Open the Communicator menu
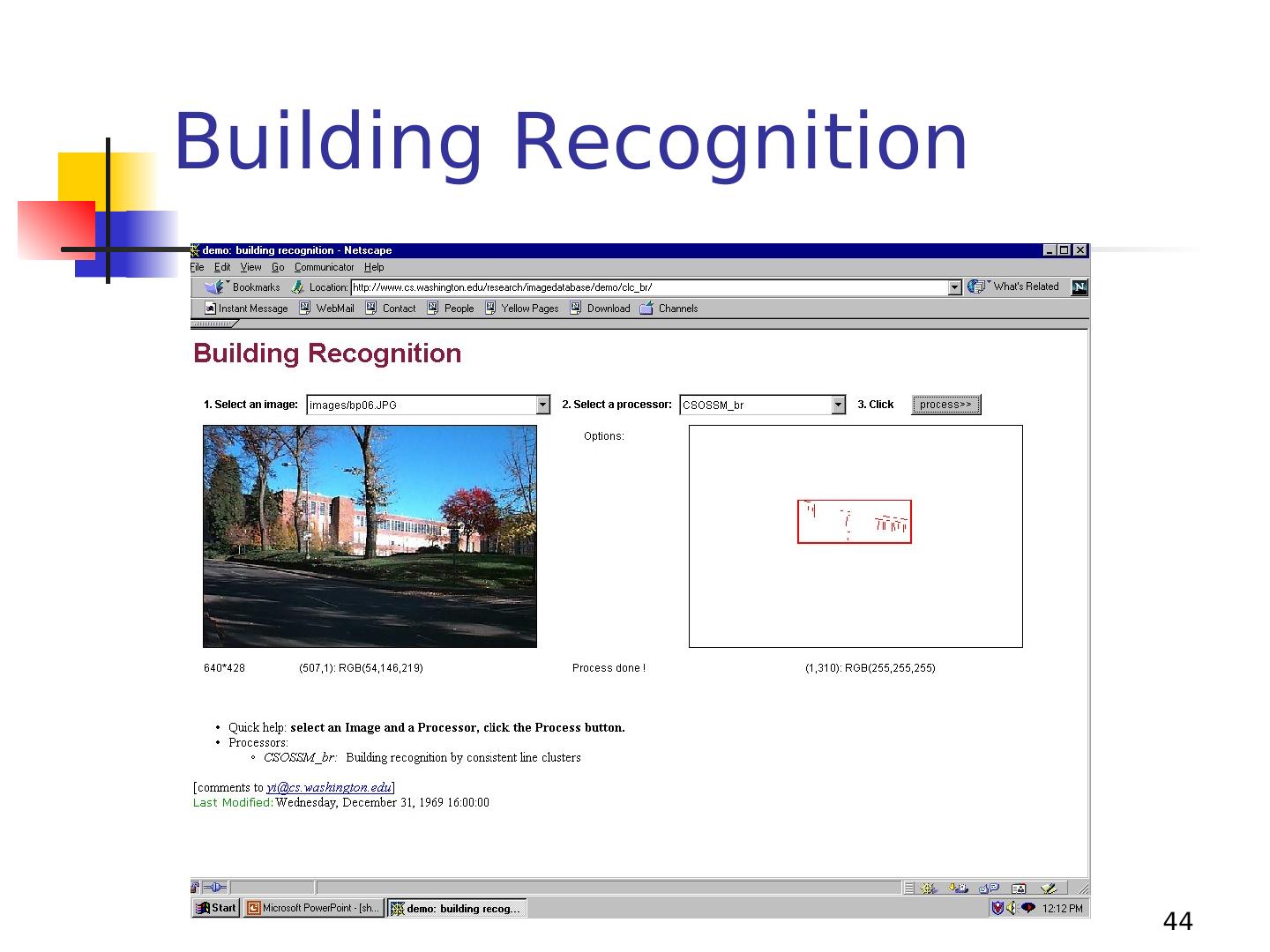The height and width of the screenshot is (952, 1270). click(325, 267)
